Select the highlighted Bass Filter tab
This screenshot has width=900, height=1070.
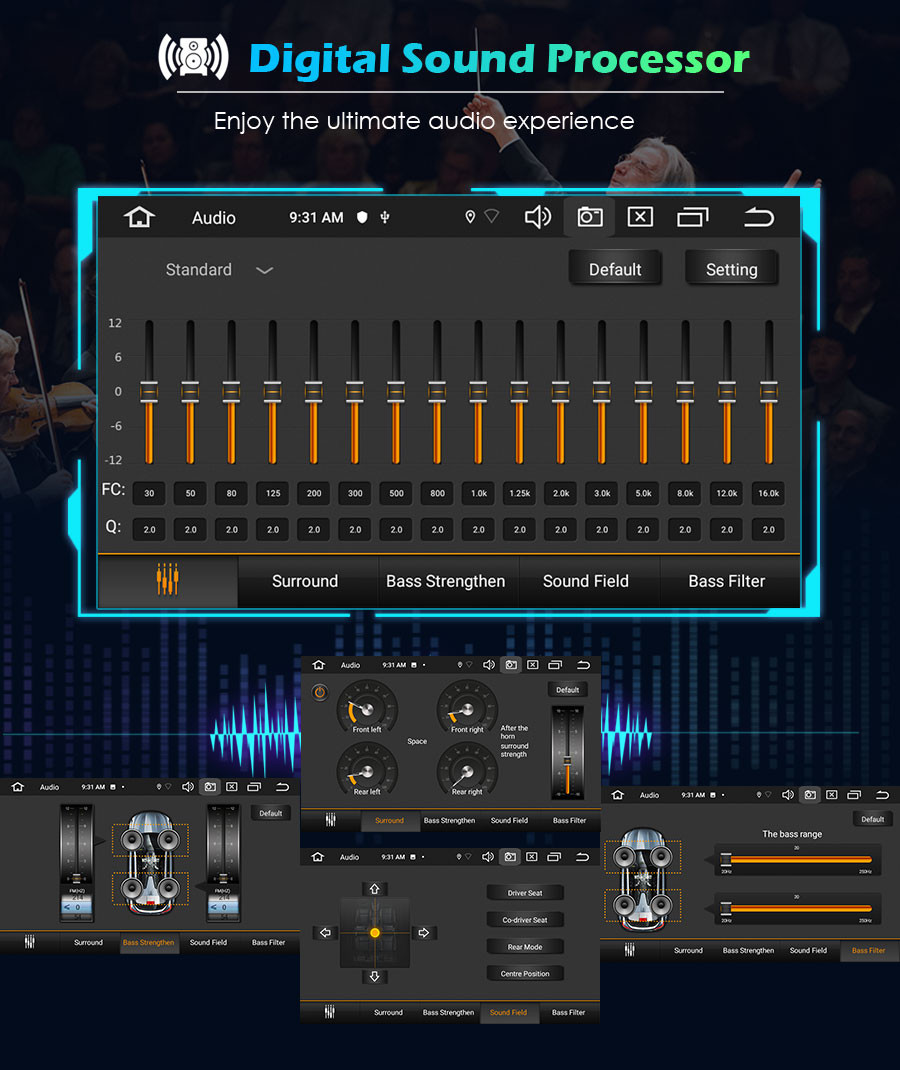[869, 950]
